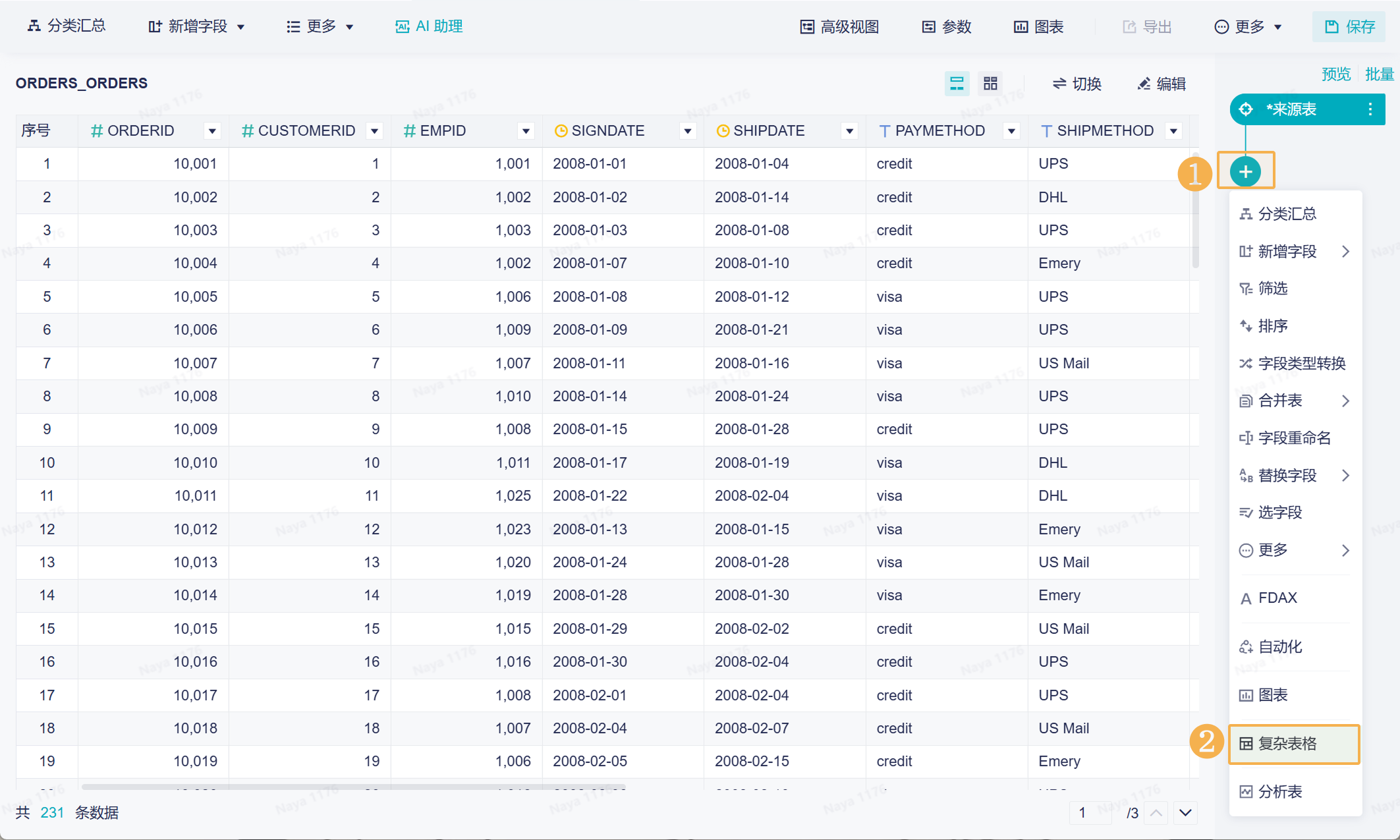Viewport: 1400px width, 840px height.
Task: Click the plus add-step button
Action: coord(1245,172)
